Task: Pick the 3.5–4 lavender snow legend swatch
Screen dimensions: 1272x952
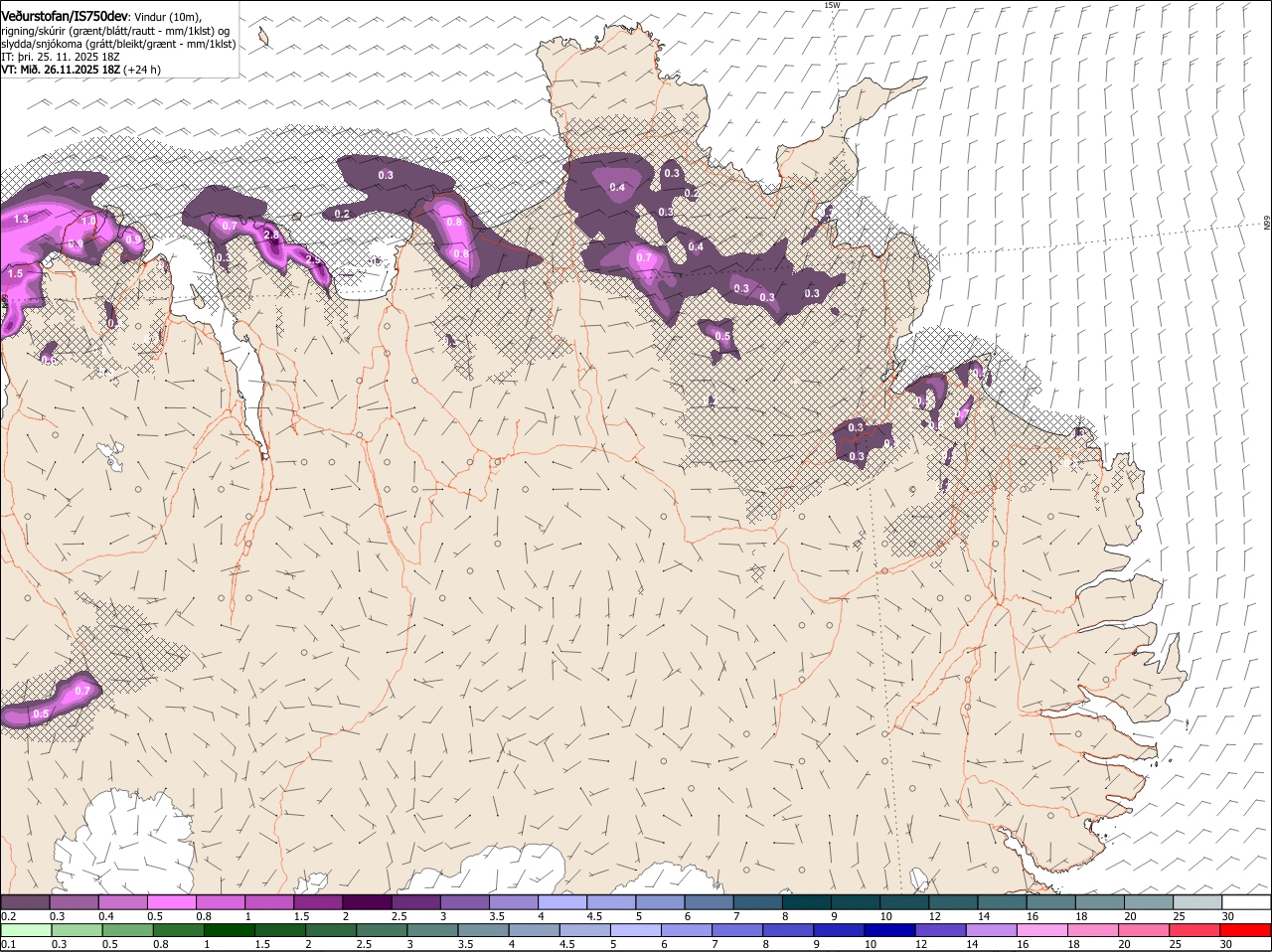Action: click(513, 902)
